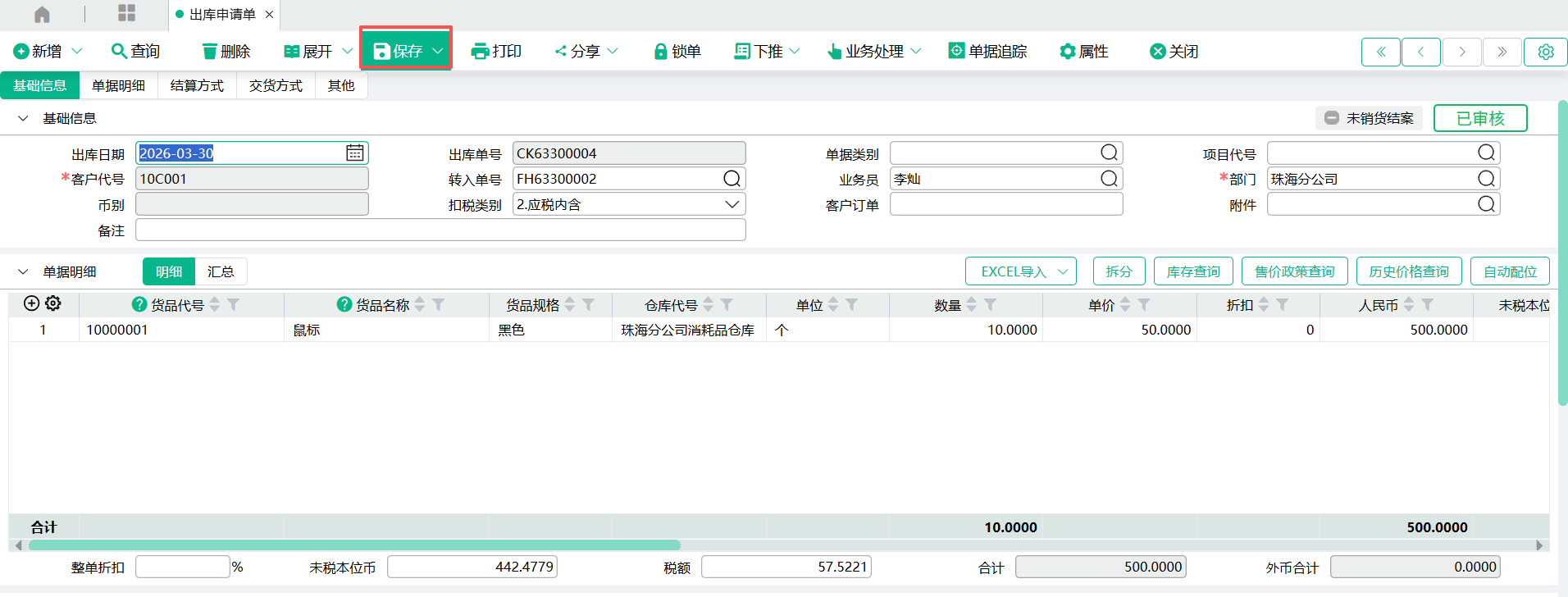Toggle the 未销货结案 status
This screenshot has width=1568, height=597.
click(1370, 118)
